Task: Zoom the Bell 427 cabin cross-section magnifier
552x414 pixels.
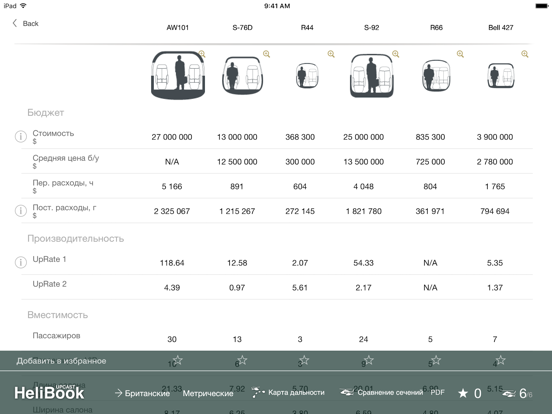Action: (x=525, y=54)
